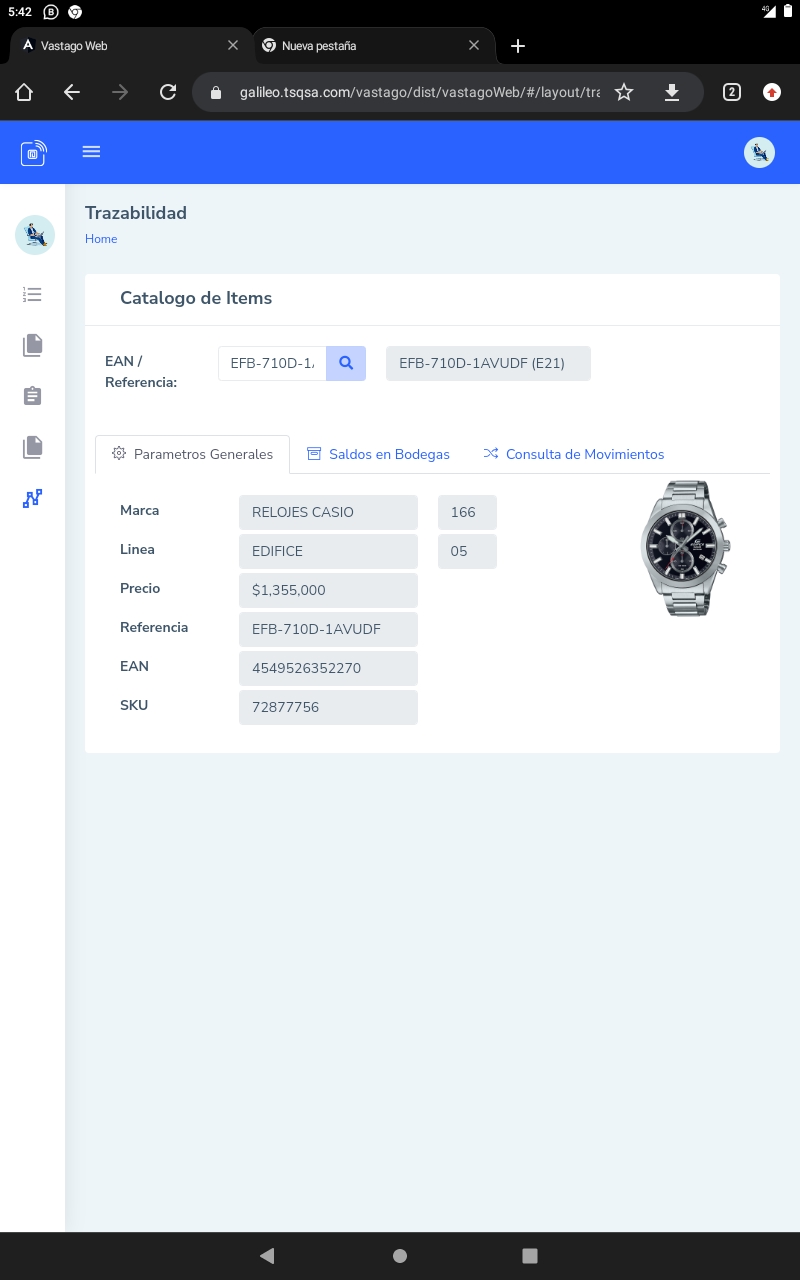Click the magnifier search button beside EAN field

346,363
